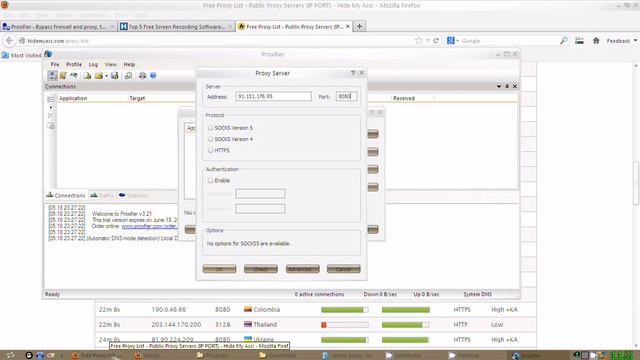Open the dropdown arrow next to bookmark star
This screenshot has height=360, width=640.
[427, 40]
